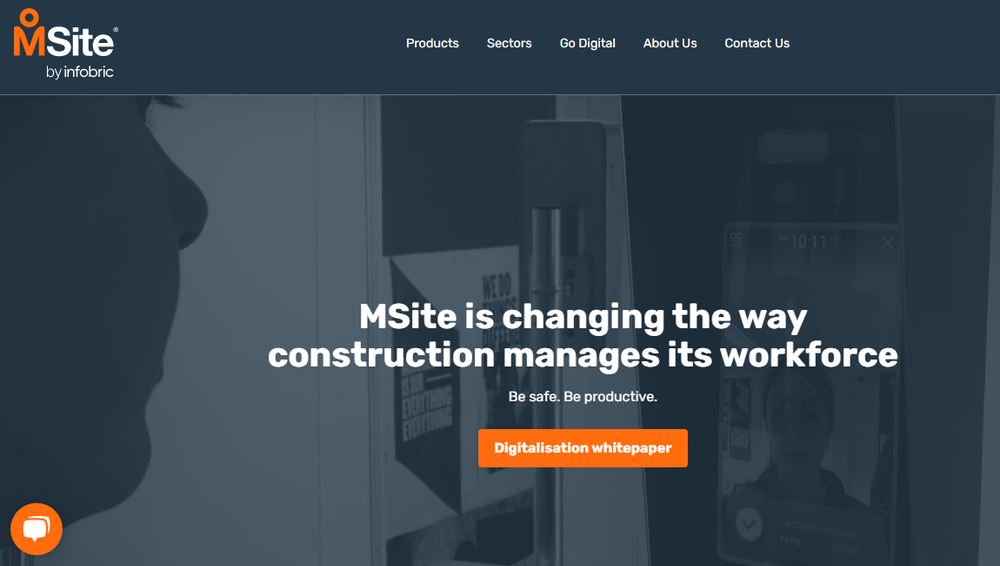Click the tagline 'Be safe. Be productive.'

pyautogui.click(x=583, y=396)
